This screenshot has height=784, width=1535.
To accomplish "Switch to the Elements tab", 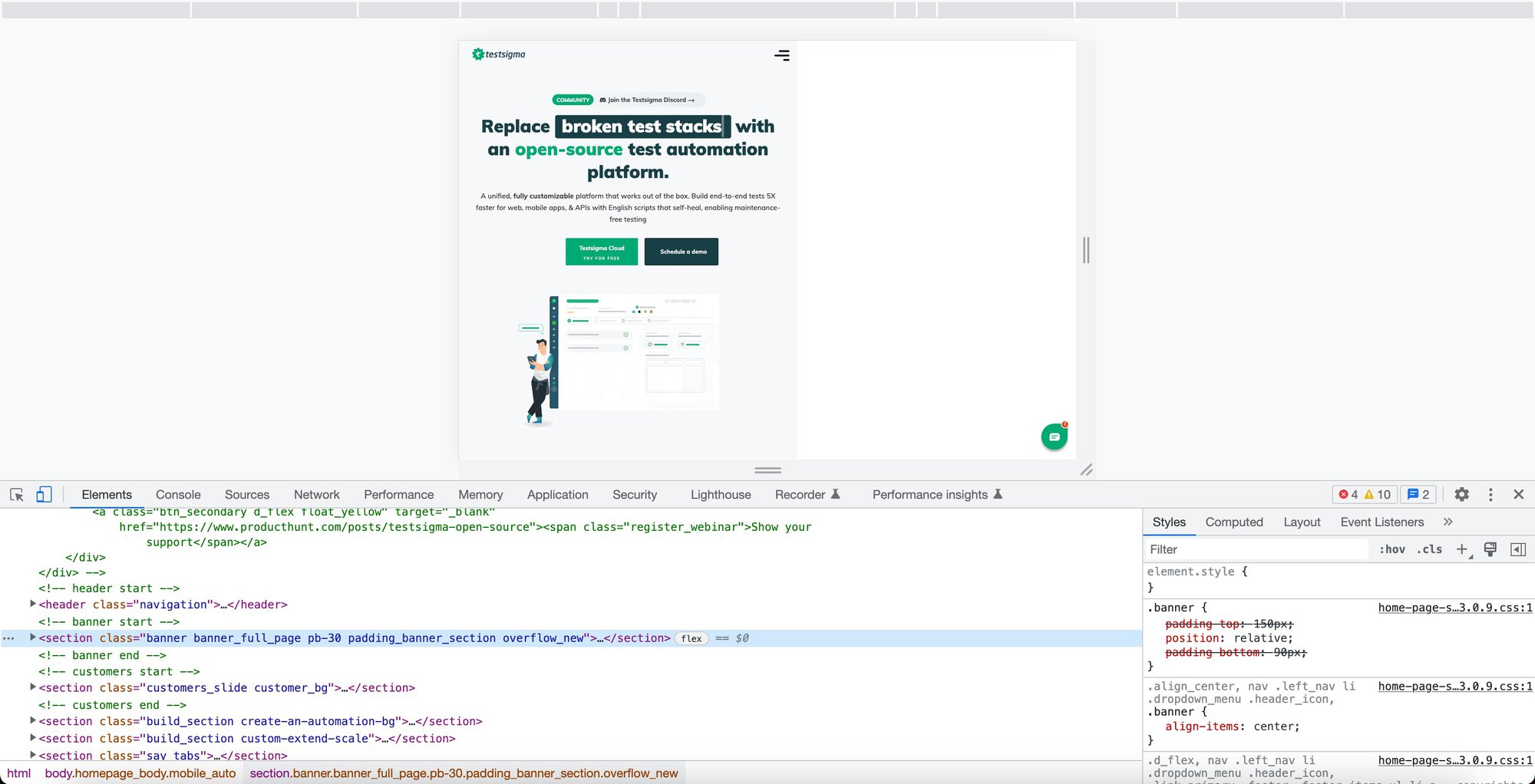I will pos(107,495).
